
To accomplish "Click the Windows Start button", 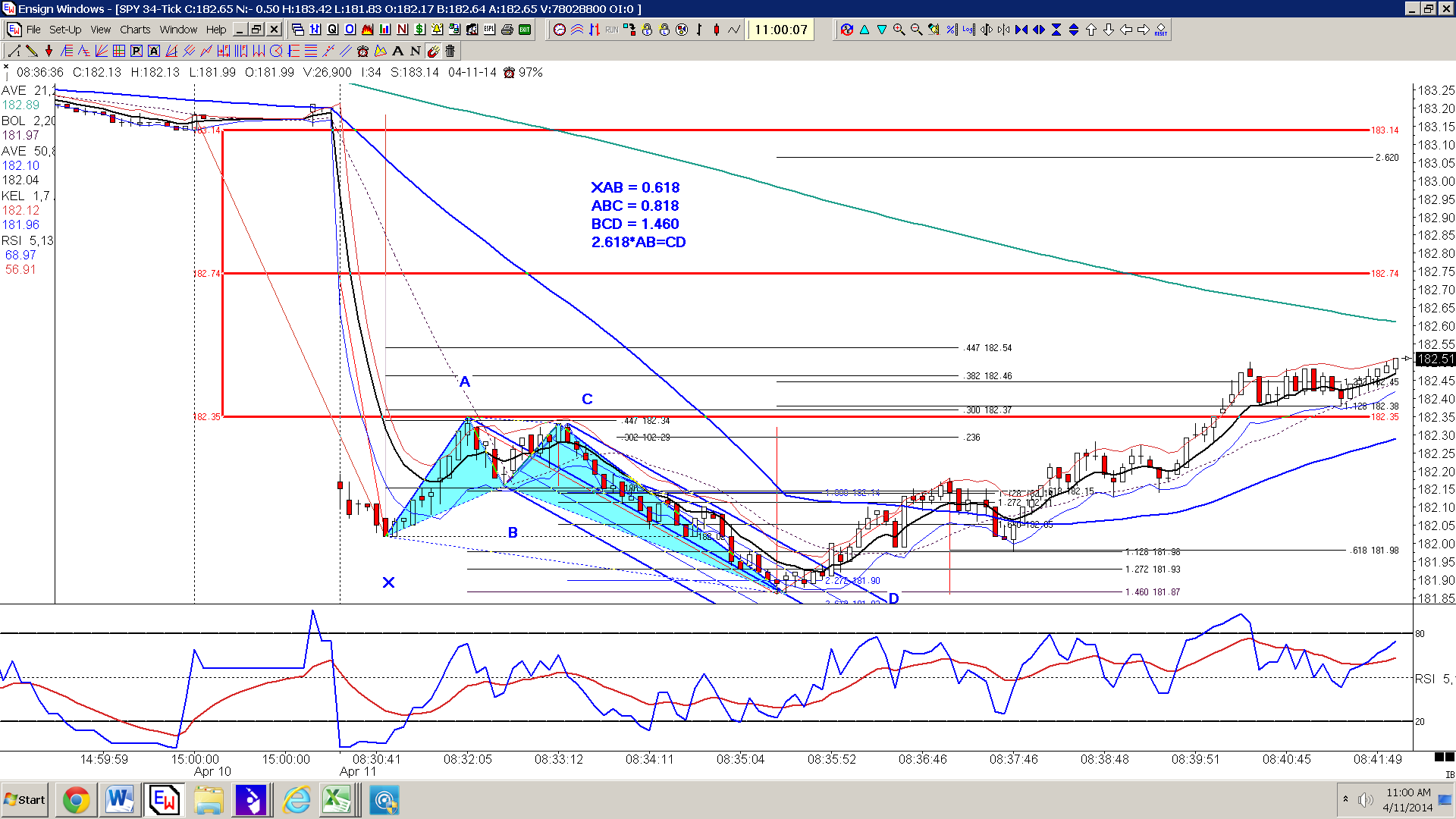I will click(x=25, y=800).
